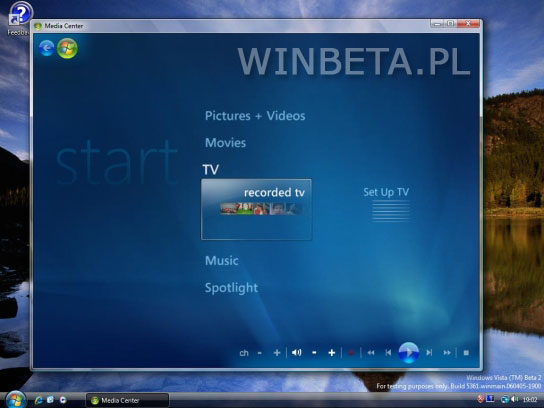The image size is (544, 408).
Task: Click the Media Center title bar icon
Action: click(38, 26)
